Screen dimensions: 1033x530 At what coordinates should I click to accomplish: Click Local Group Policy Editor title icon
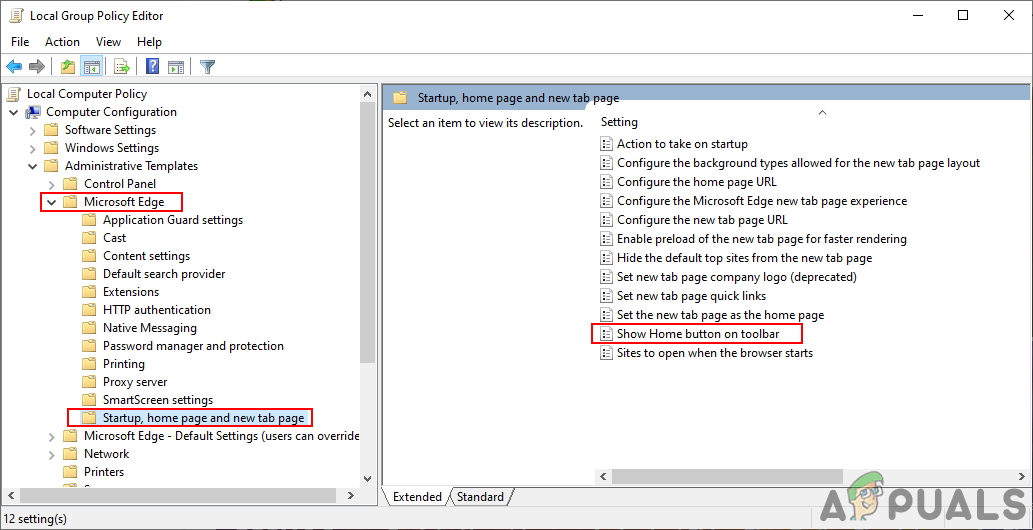click(16, 16)
